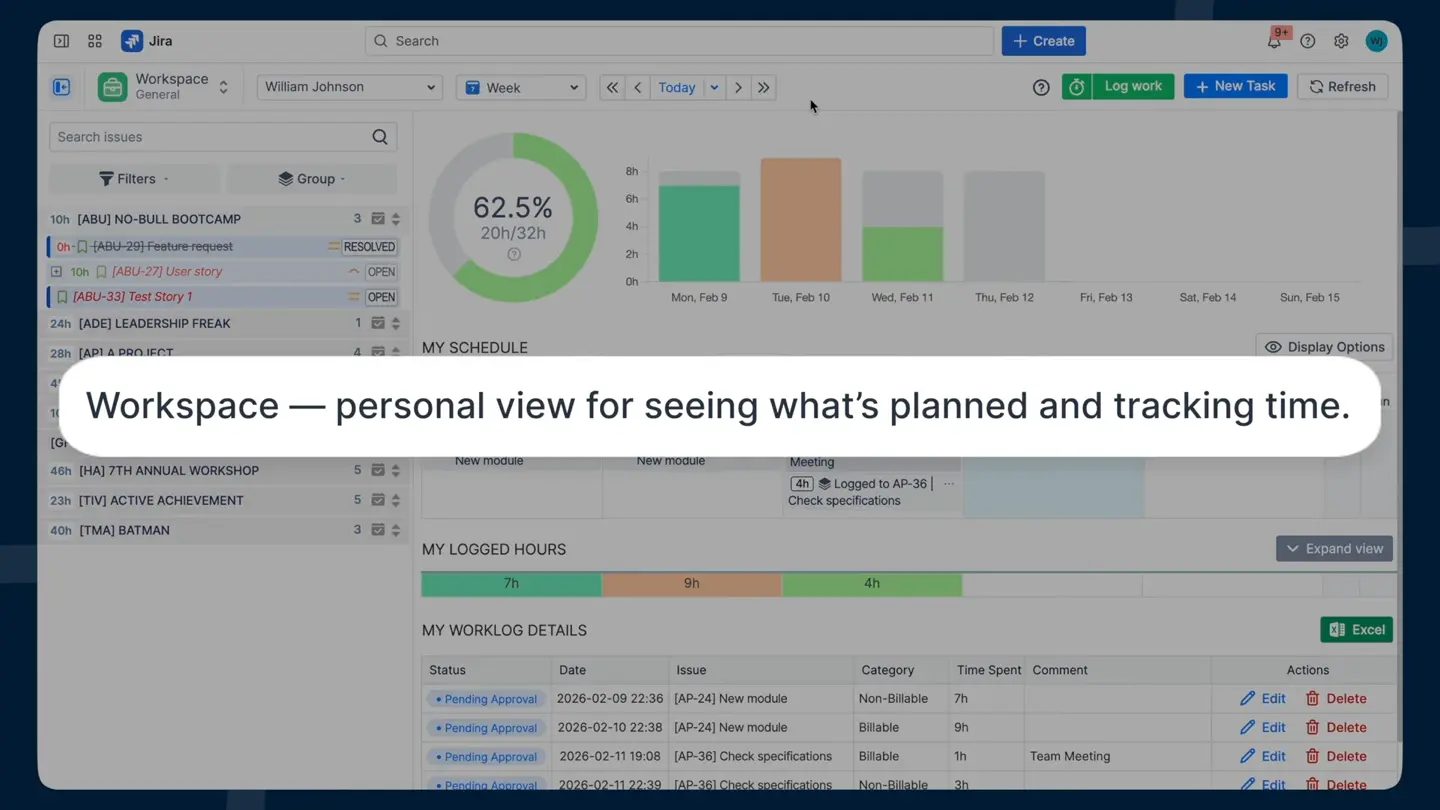Select the TMA BATMAN project row
The width and height of the screenshot is (1440, 810).
[225, 530]
